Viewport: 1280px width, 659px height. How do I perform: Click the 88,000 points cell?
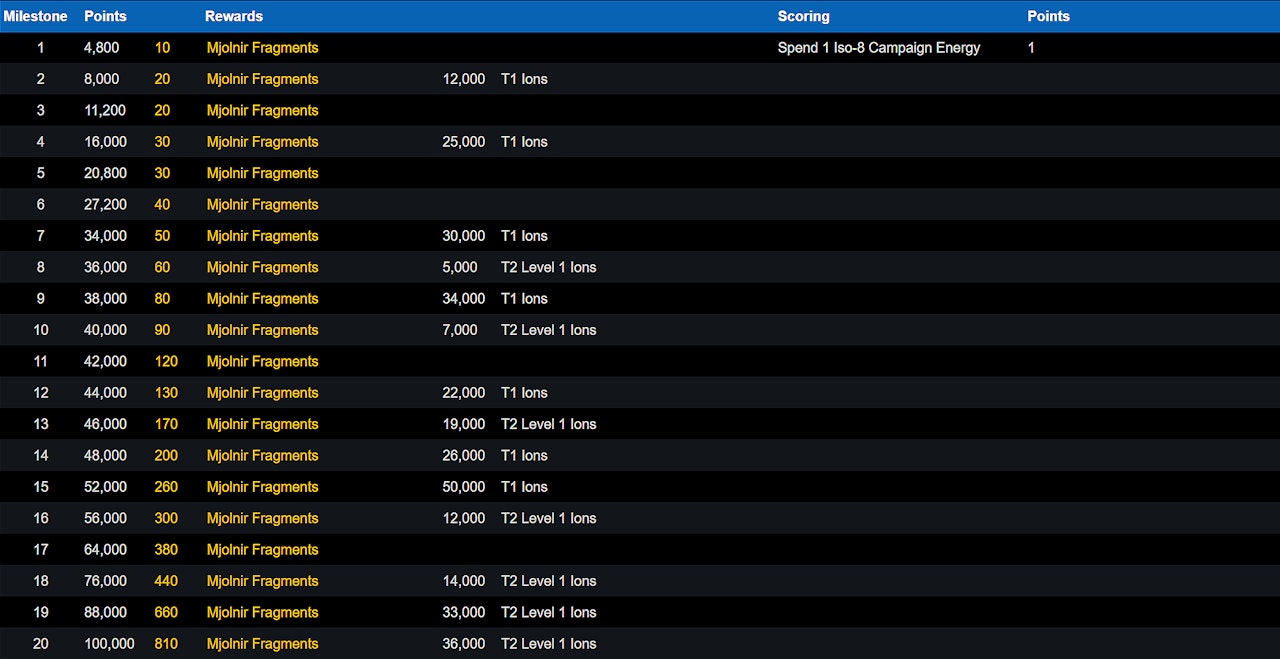pyautogui.click(x=105, y=612)
